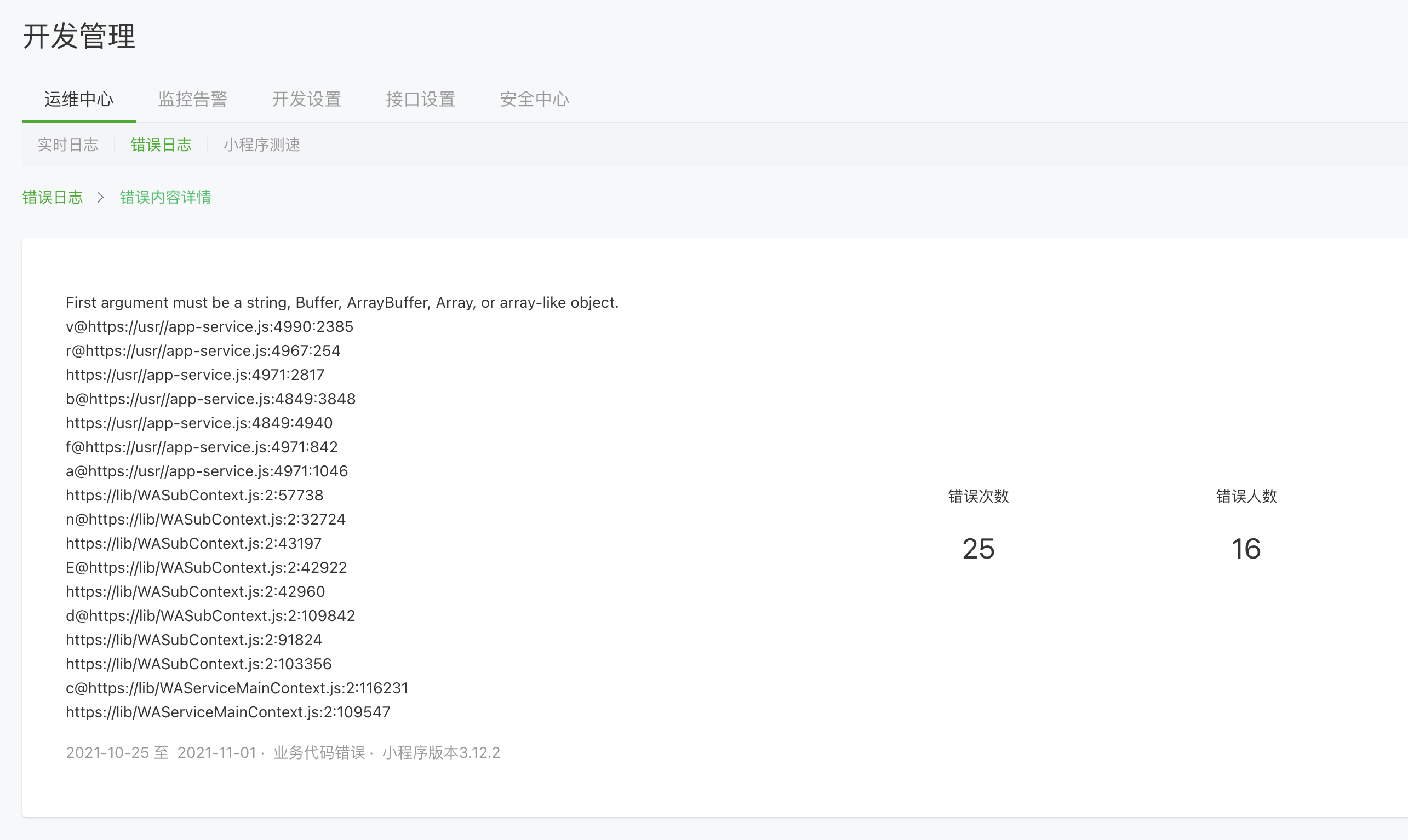
Task: Click the 错误人数 label
Action: [1245, 496]
